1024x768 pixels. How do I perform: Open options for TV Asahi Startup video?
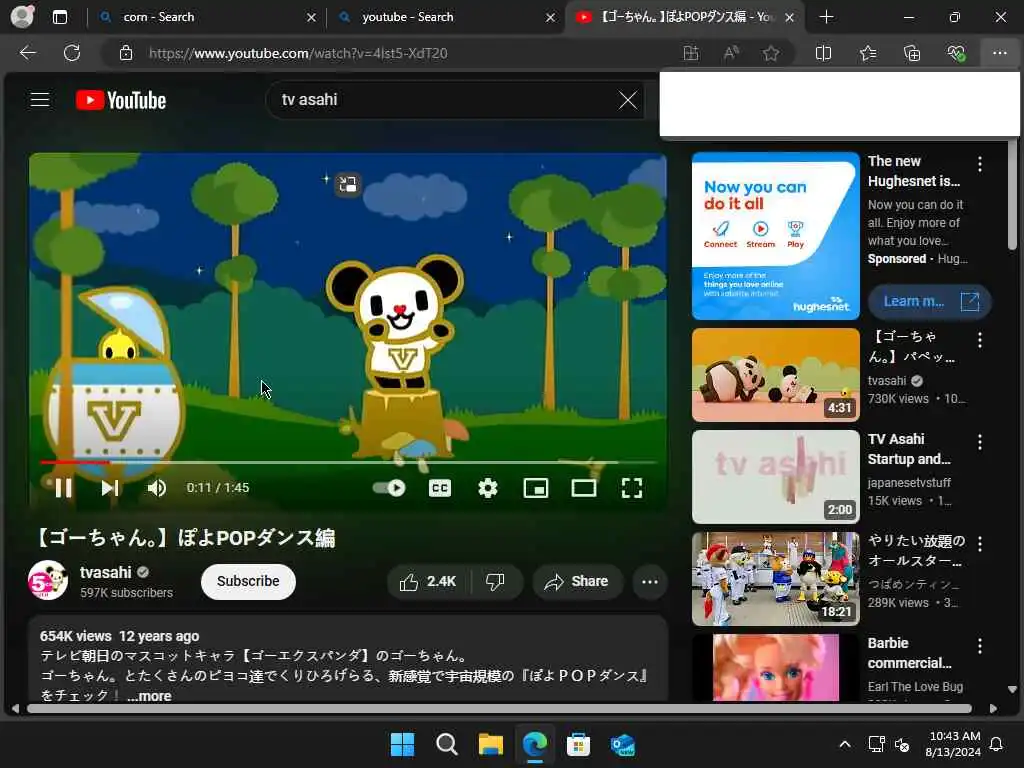click(980, 442)
